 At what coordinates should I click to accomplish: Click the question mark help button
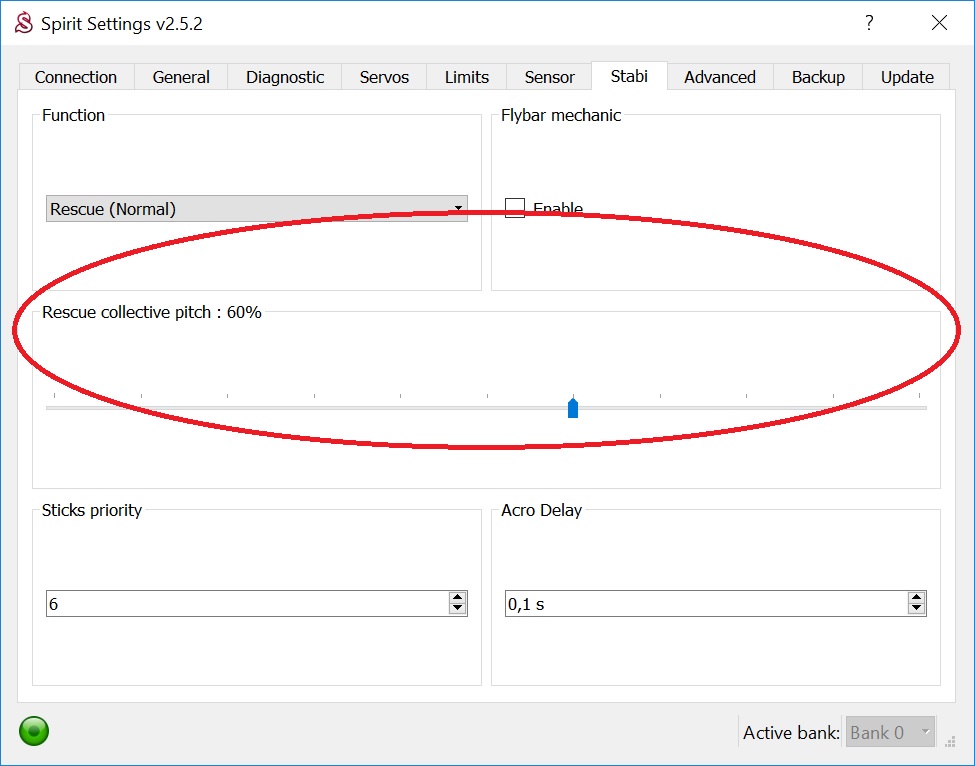point(869,23)
